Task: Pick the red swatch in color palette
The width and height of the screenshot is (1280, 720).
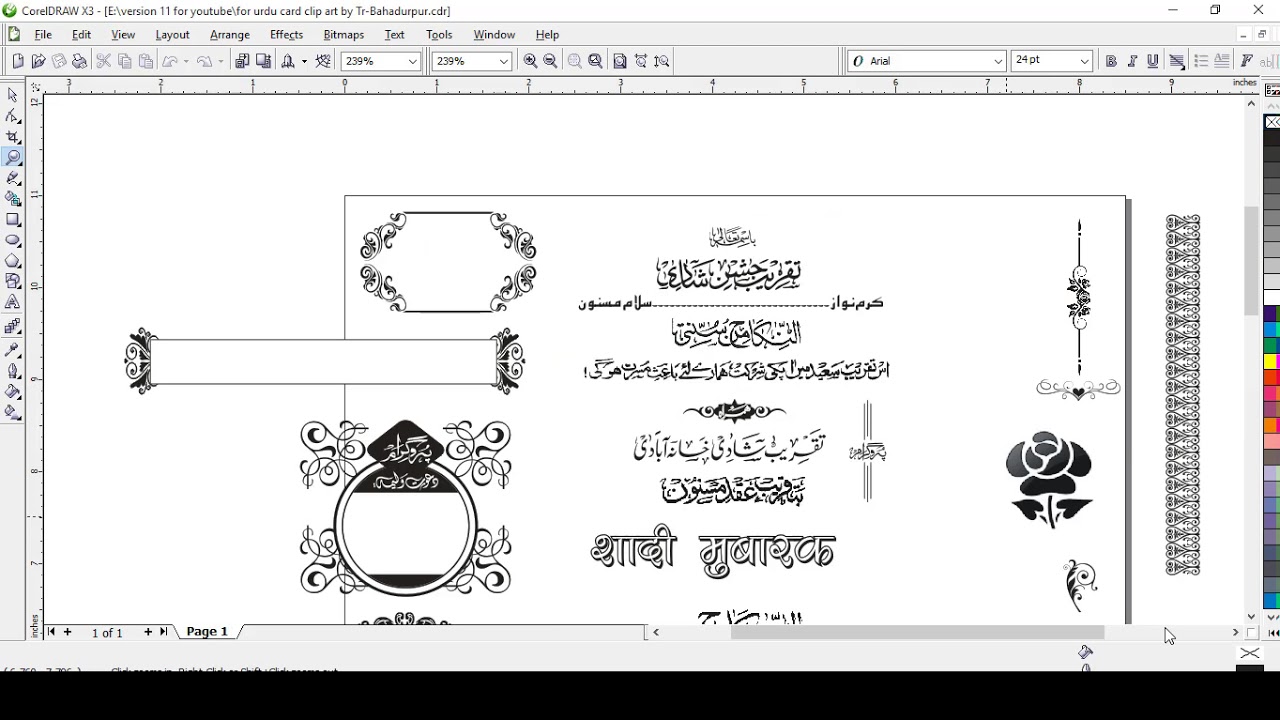Action: (x=1269, y=378)
